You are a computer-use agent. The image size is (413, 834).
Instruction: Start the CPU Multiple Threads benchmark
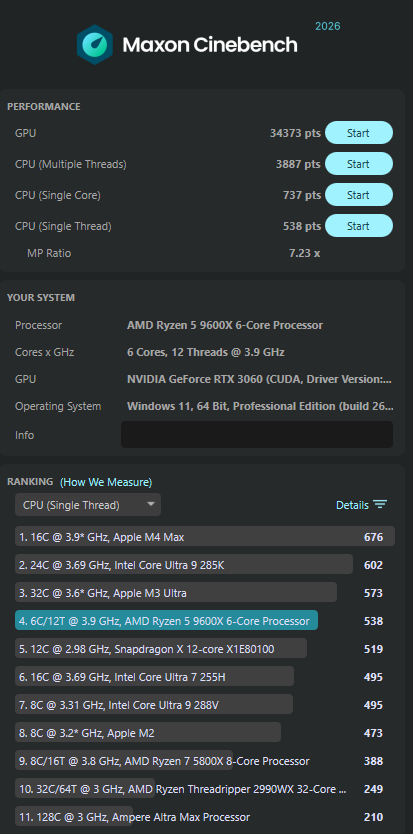coord(359,164)
